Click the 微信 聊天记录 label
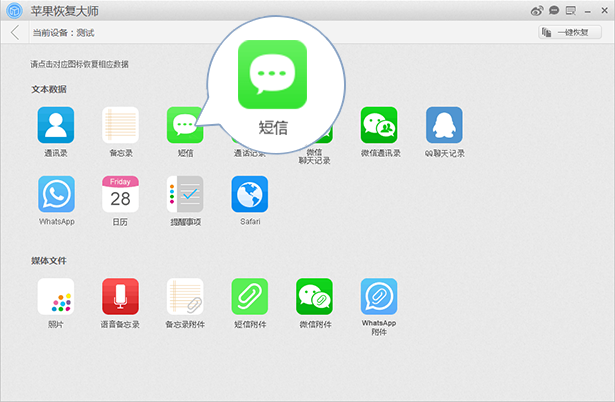The image size is (615, 402). point(315,156)
